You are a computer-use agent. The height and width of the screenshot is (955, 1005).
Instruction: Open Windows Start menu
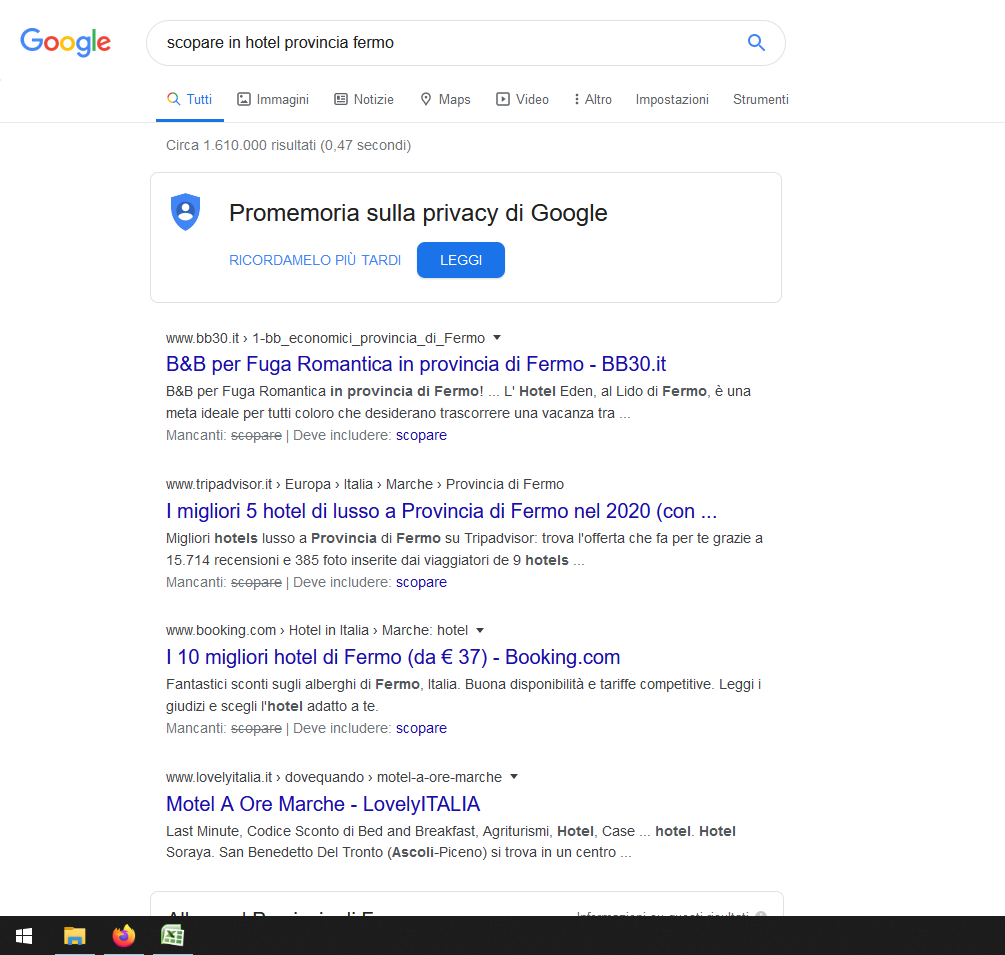(x=24, y=936)
